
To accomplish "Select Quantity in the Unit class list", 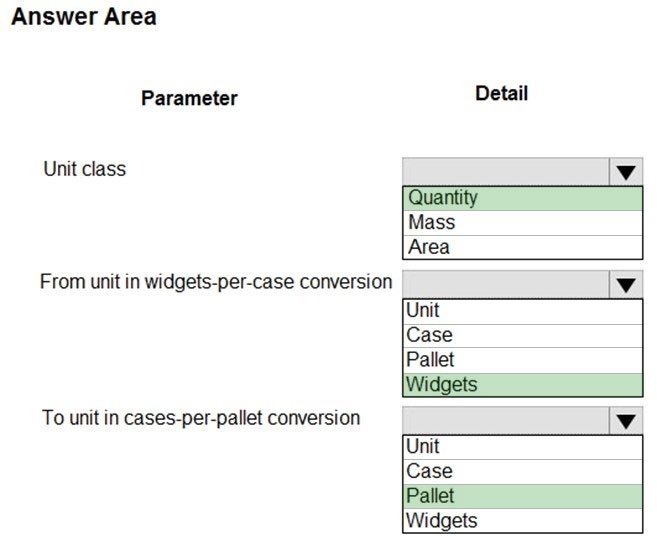I will (x=522, y=198).
